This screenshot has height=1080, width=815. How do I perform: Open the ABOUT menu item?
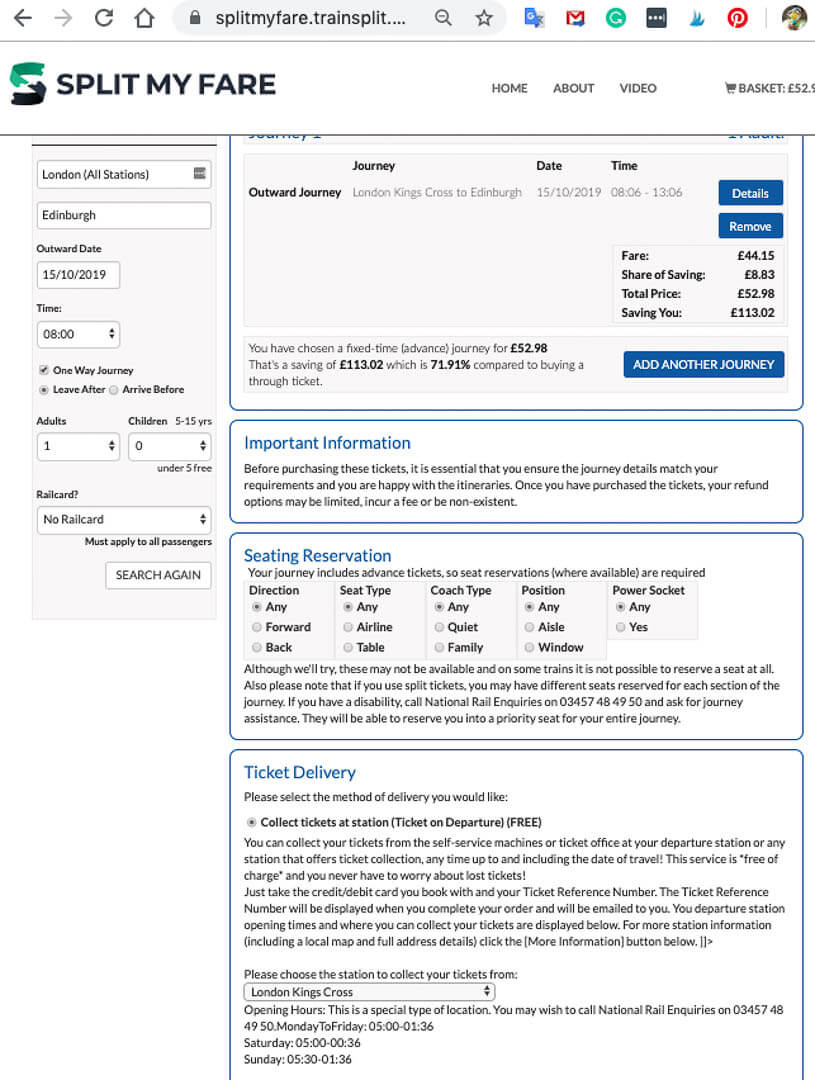tap(573, 88)
